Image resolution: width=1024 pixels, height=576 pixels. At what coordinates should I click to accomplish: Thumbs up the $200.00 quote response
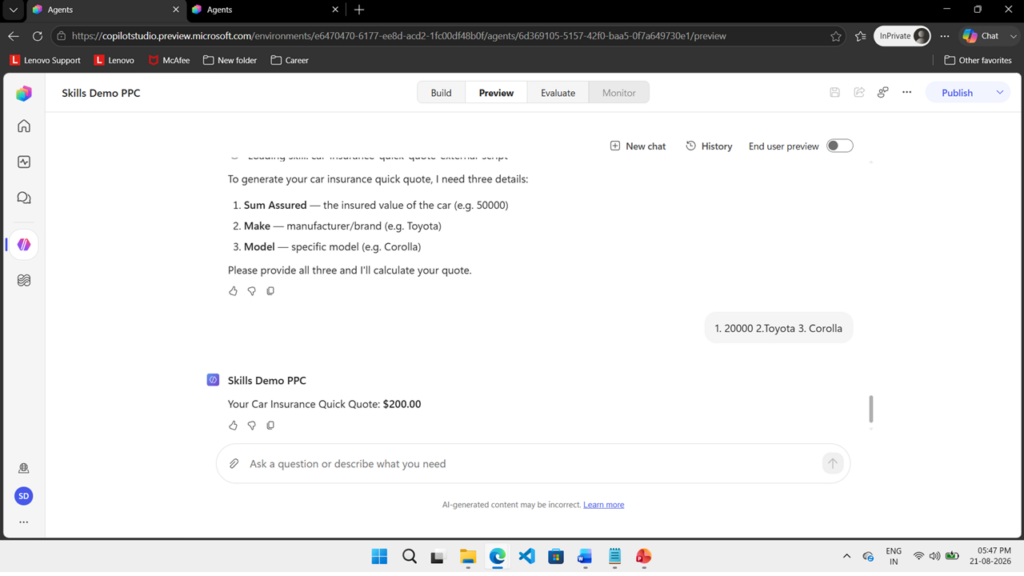(x=233, y=426)
